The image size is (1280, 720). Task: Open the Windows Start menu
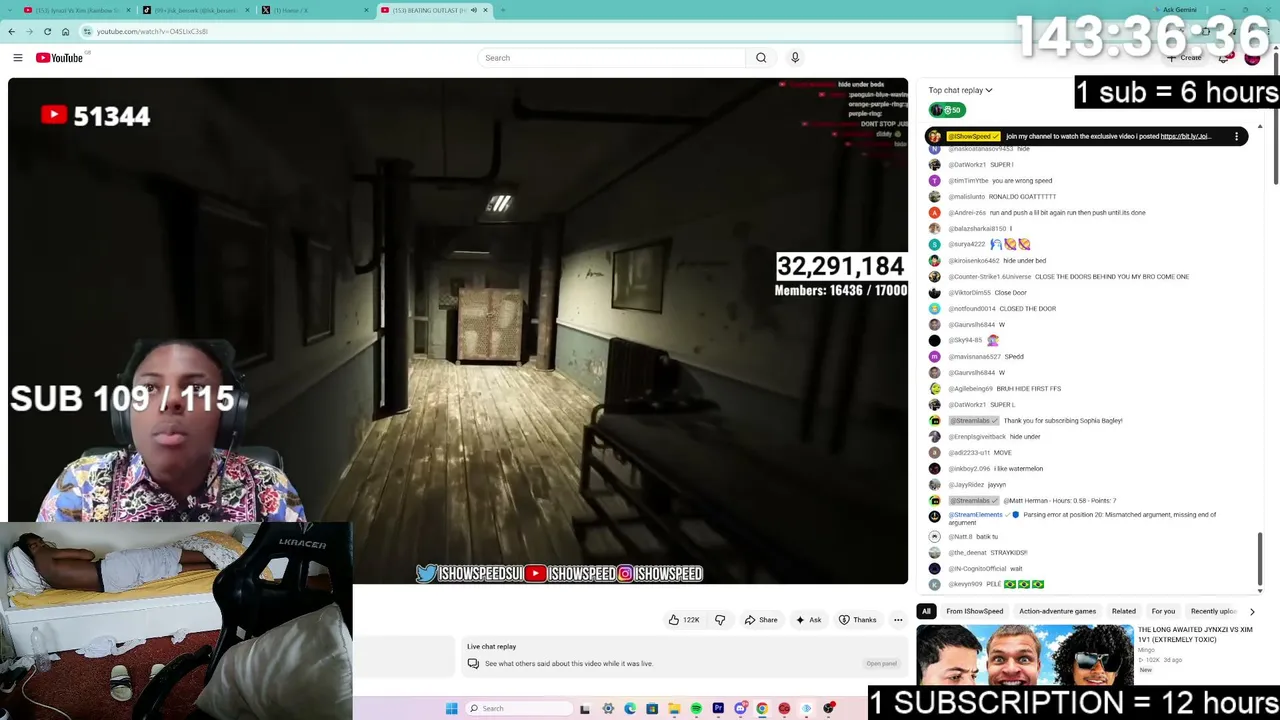[x=452, y=708]
